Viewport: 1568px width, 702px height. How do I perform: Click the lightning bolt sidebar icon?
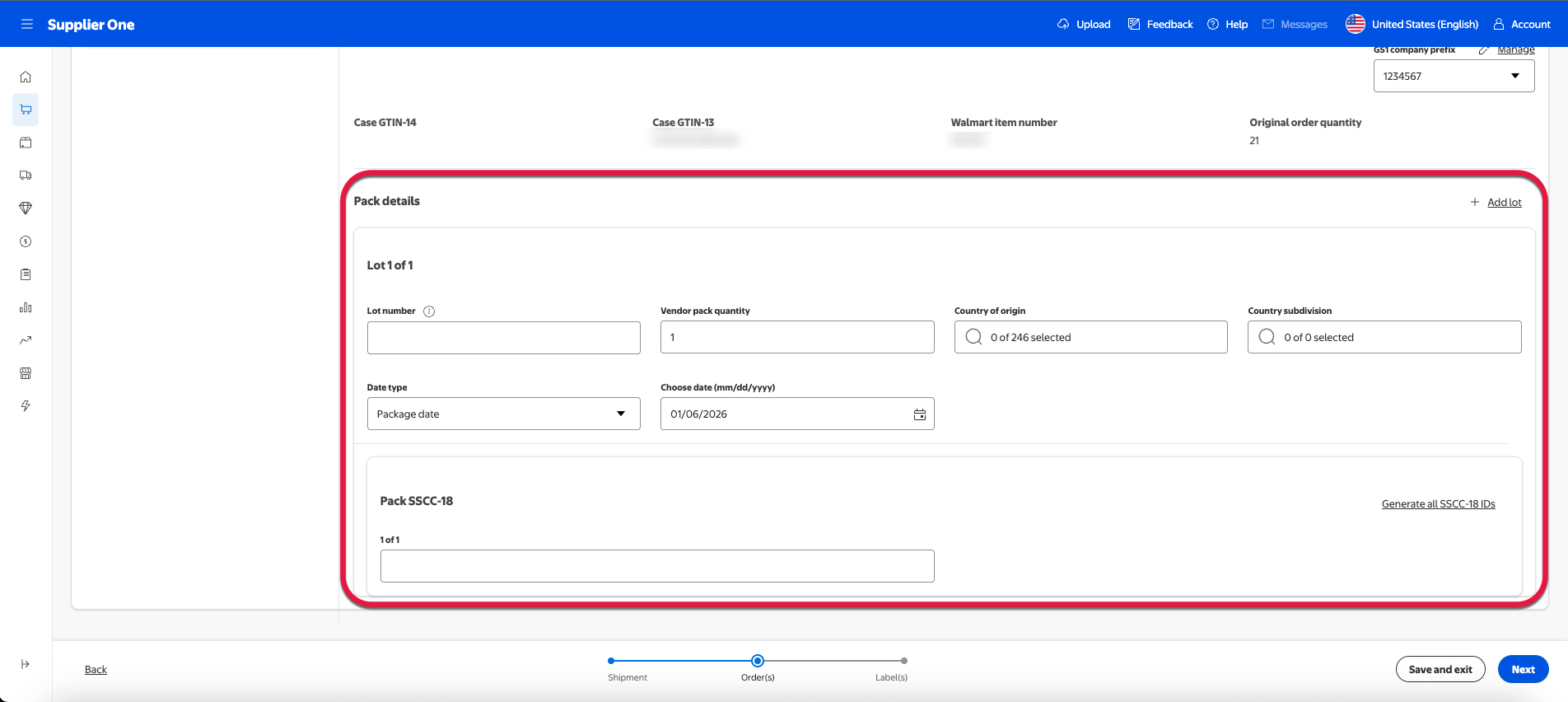tap(26, 406)
